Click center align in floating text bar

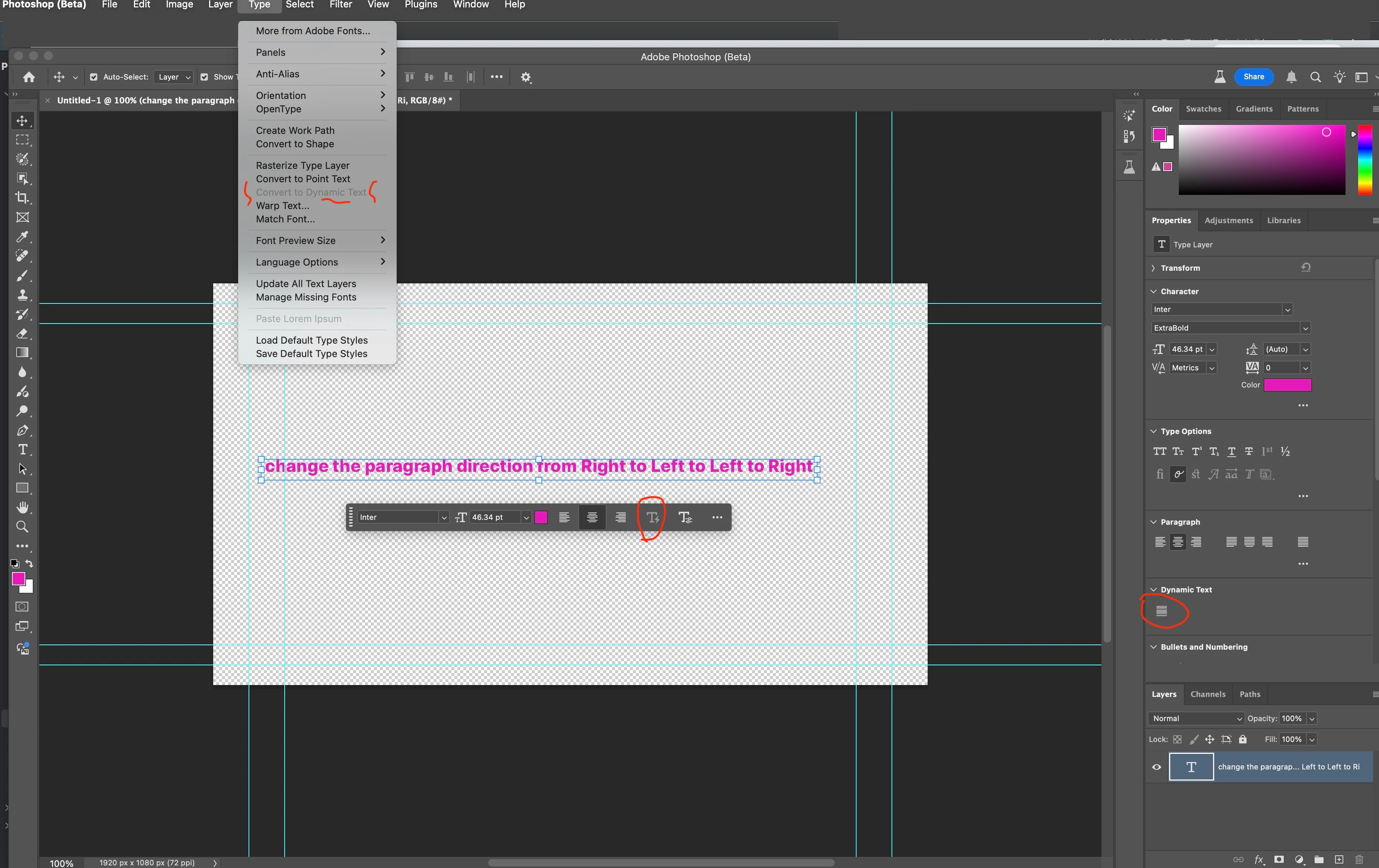click(x=592, y=517)
